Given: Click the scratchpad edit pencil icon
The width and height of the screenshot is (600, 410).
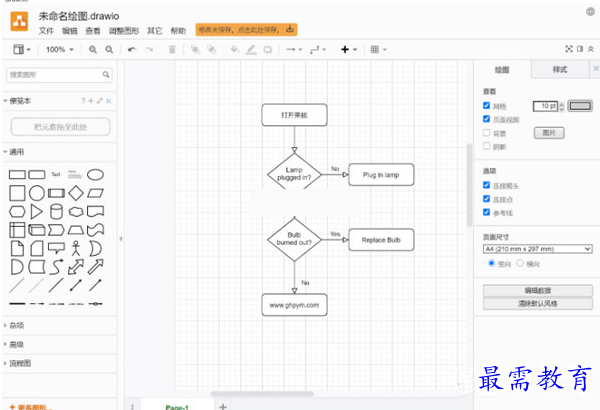Looking at the screenshot, I should (x=100, y=101).
